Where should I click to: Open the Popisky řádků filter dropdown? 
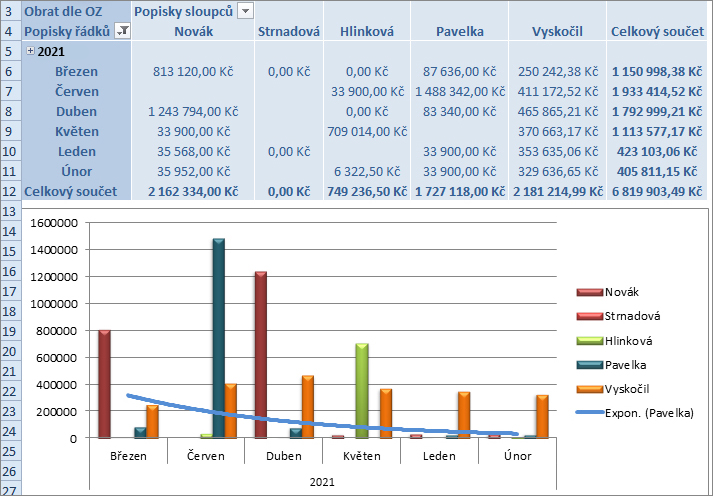(123, 31)
